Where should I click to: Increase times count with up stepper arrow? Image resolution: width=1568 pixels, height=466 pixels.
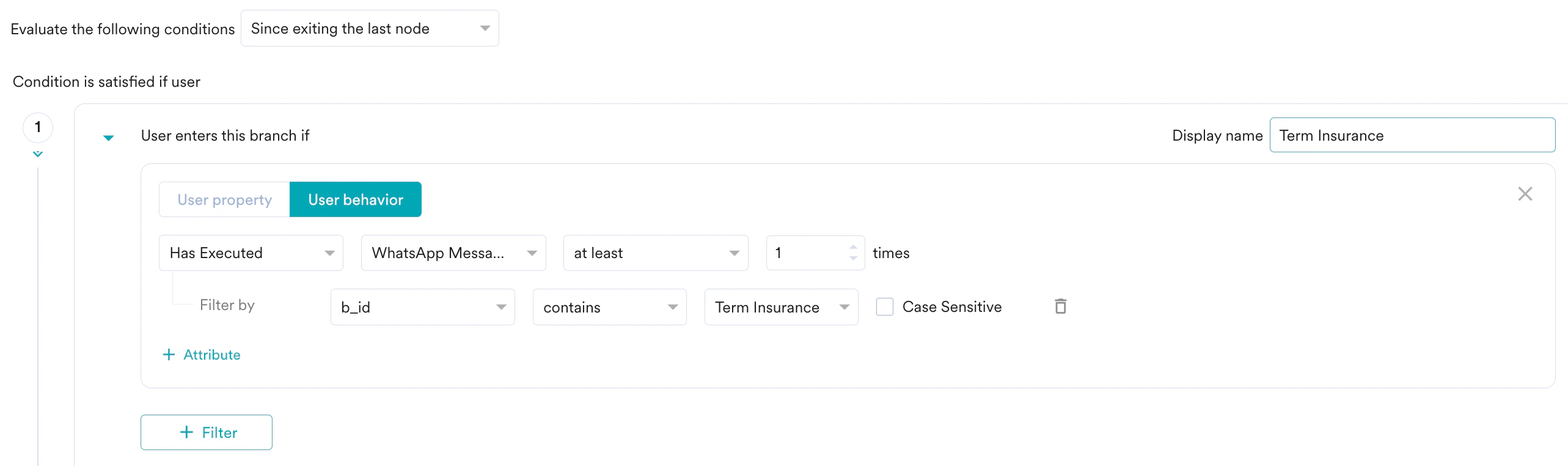[x=853, y=247]
